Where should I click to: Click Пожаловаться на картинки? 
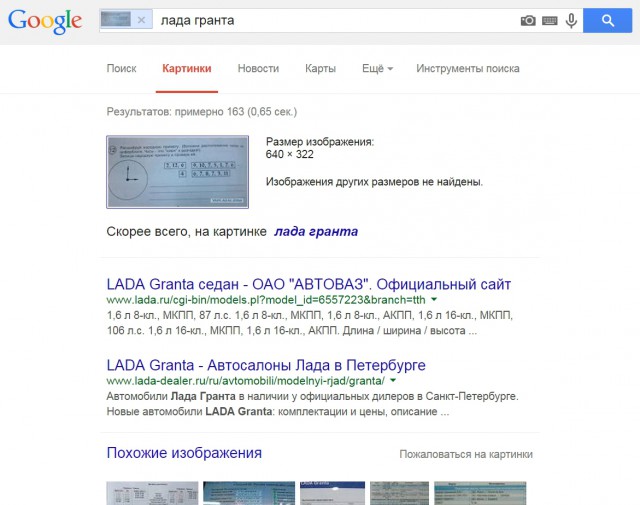(466, 454)
